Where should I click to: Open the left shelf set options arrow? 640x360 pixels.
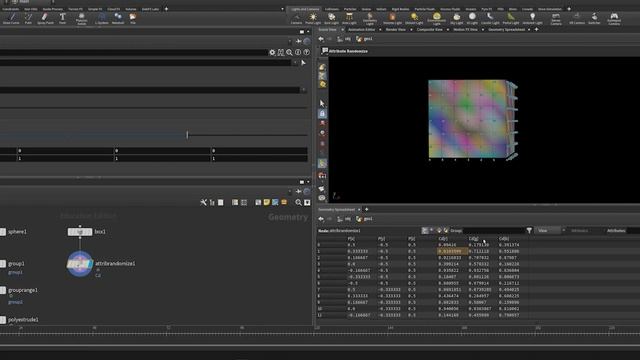tap(282, 9)
